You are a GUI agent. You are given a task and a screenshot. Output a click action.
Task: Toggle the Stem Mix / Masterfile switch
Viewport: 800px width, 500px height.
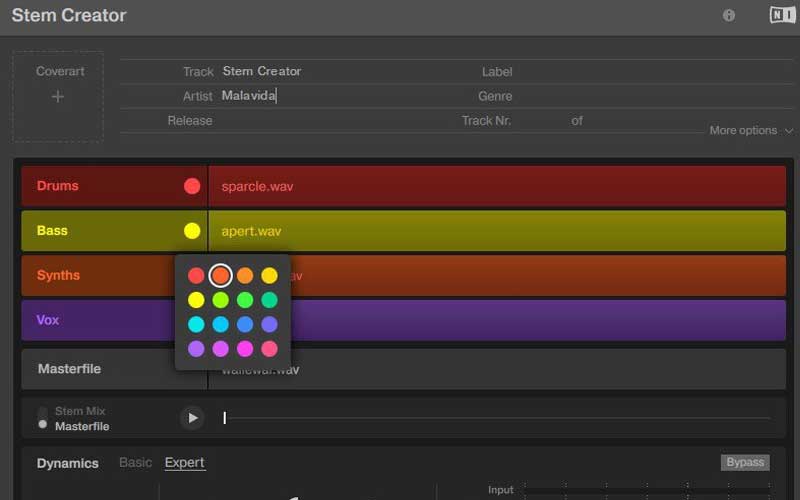click(43, 418)
